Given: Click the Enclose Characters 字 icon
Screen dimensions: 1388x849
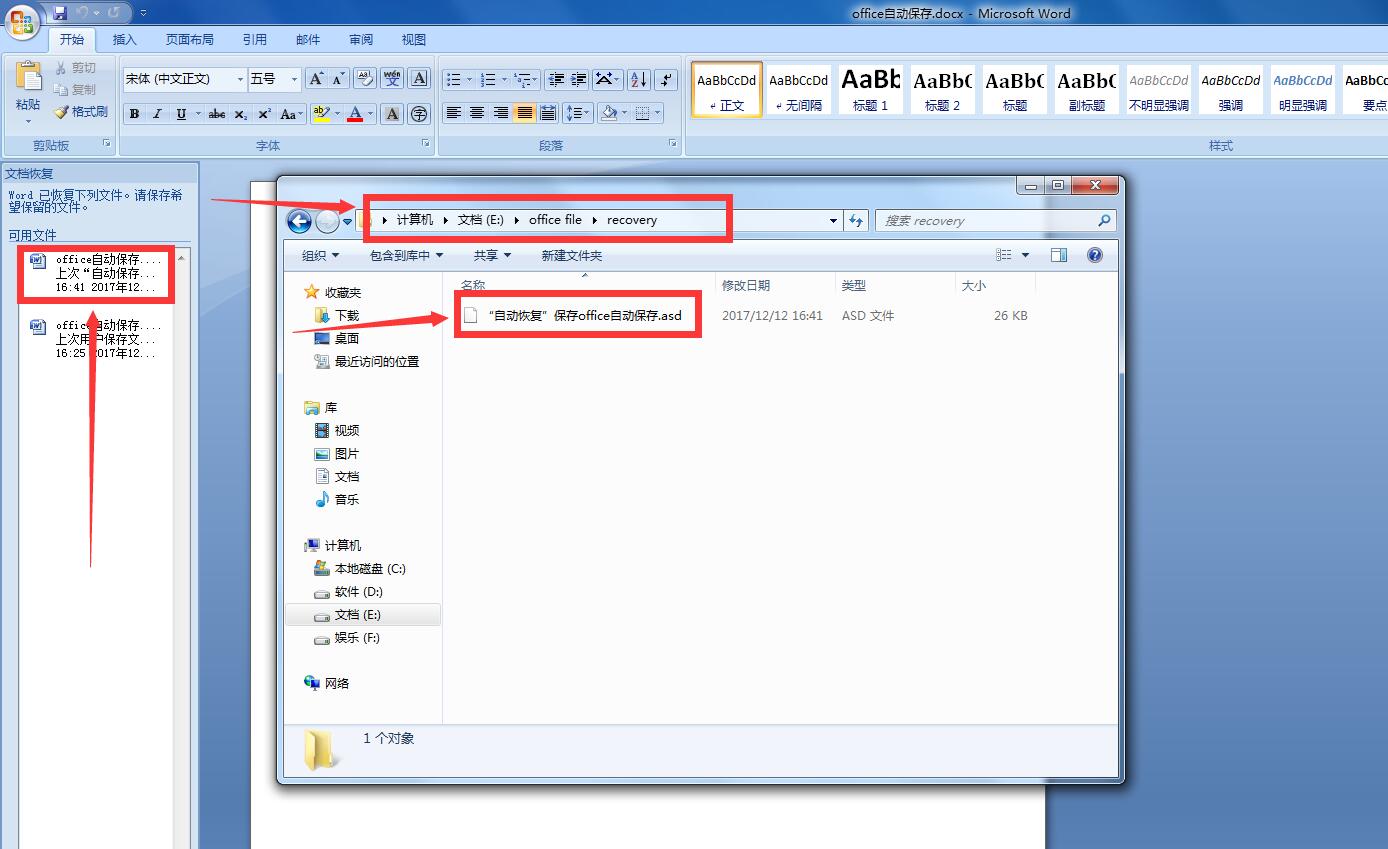Looking at the screenshot, I should point(420,114).
